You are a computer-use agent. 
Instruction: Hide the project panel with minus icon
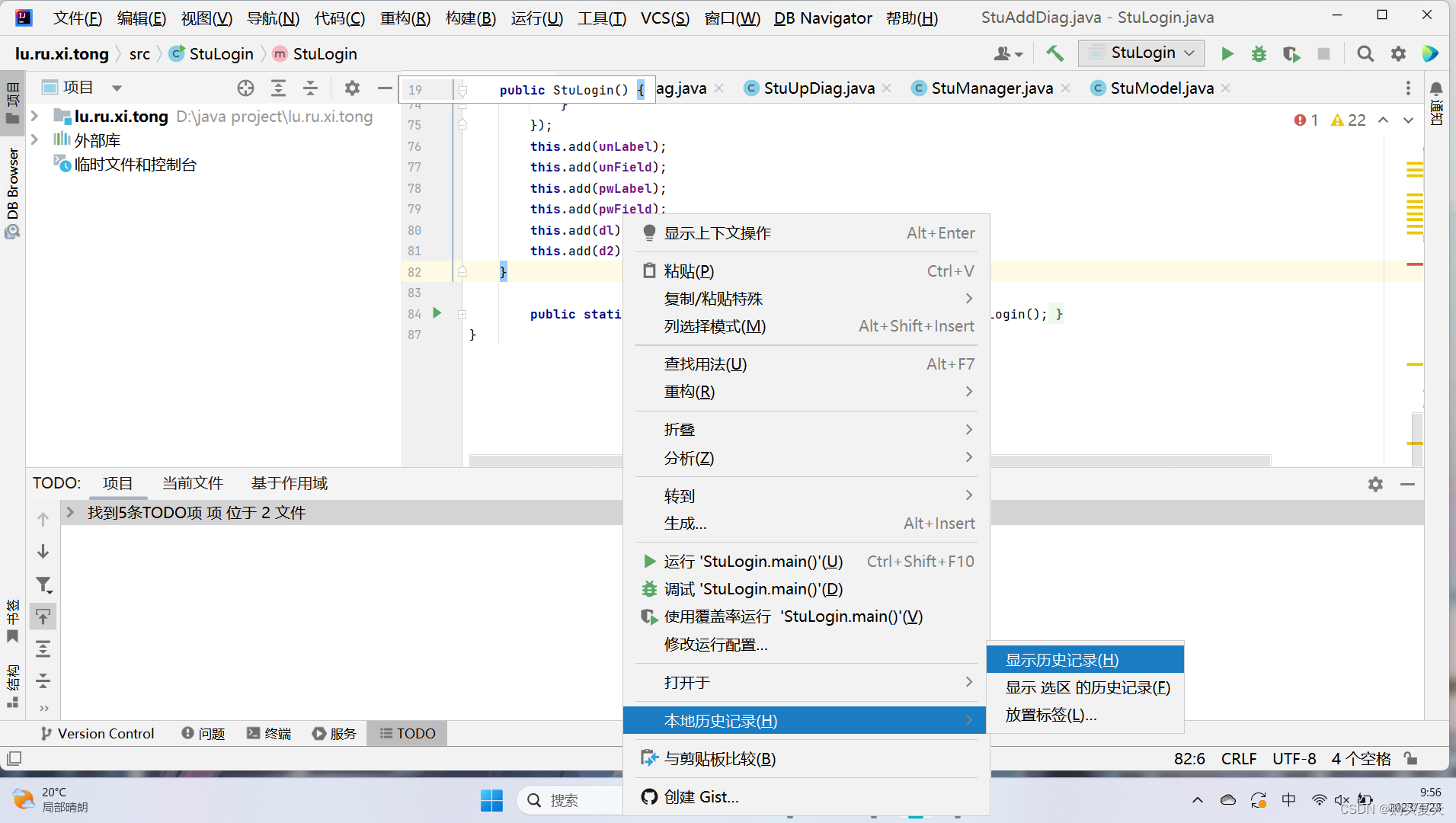385,88
